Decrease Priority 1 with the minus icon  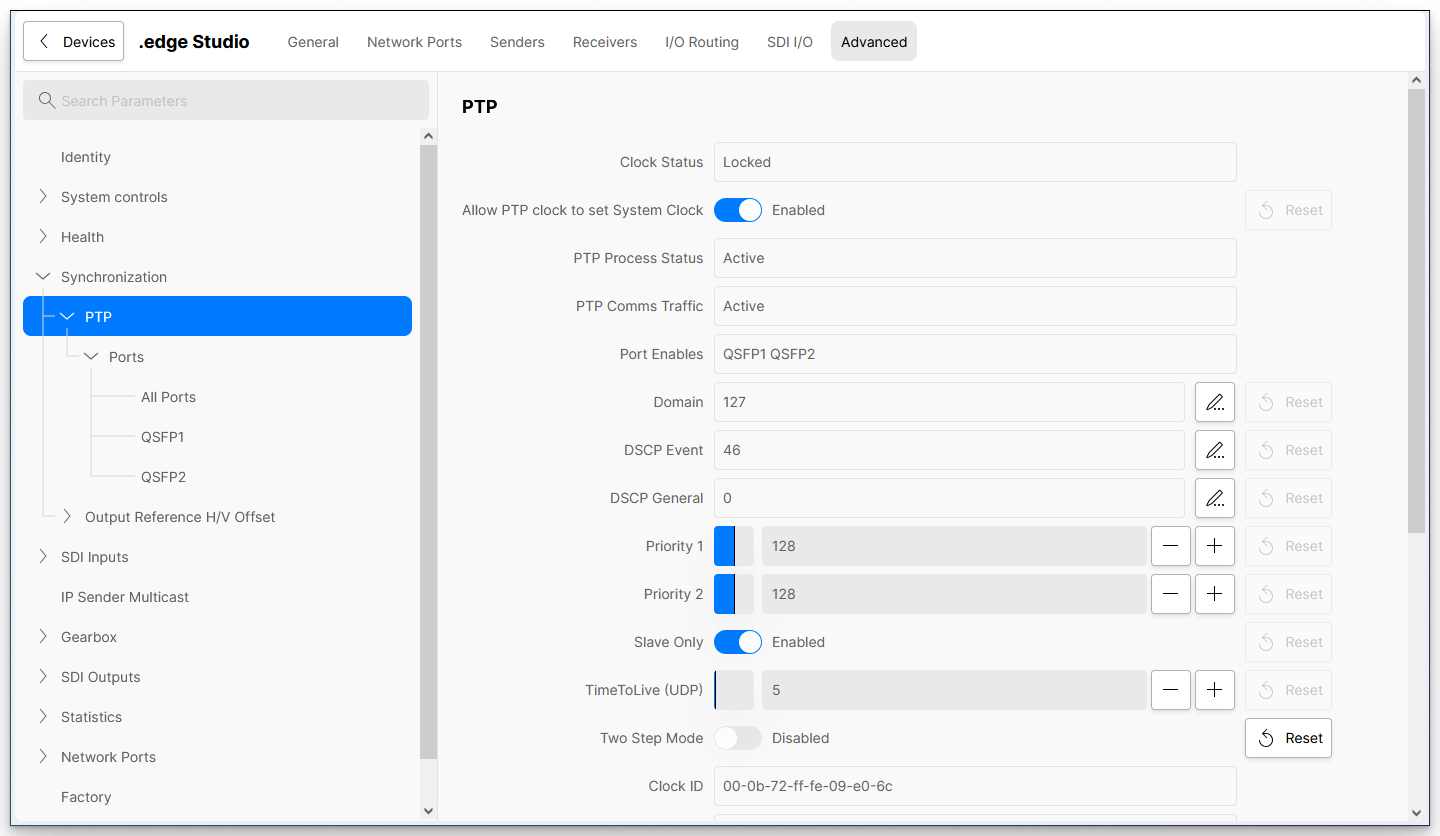[1170, 546]
